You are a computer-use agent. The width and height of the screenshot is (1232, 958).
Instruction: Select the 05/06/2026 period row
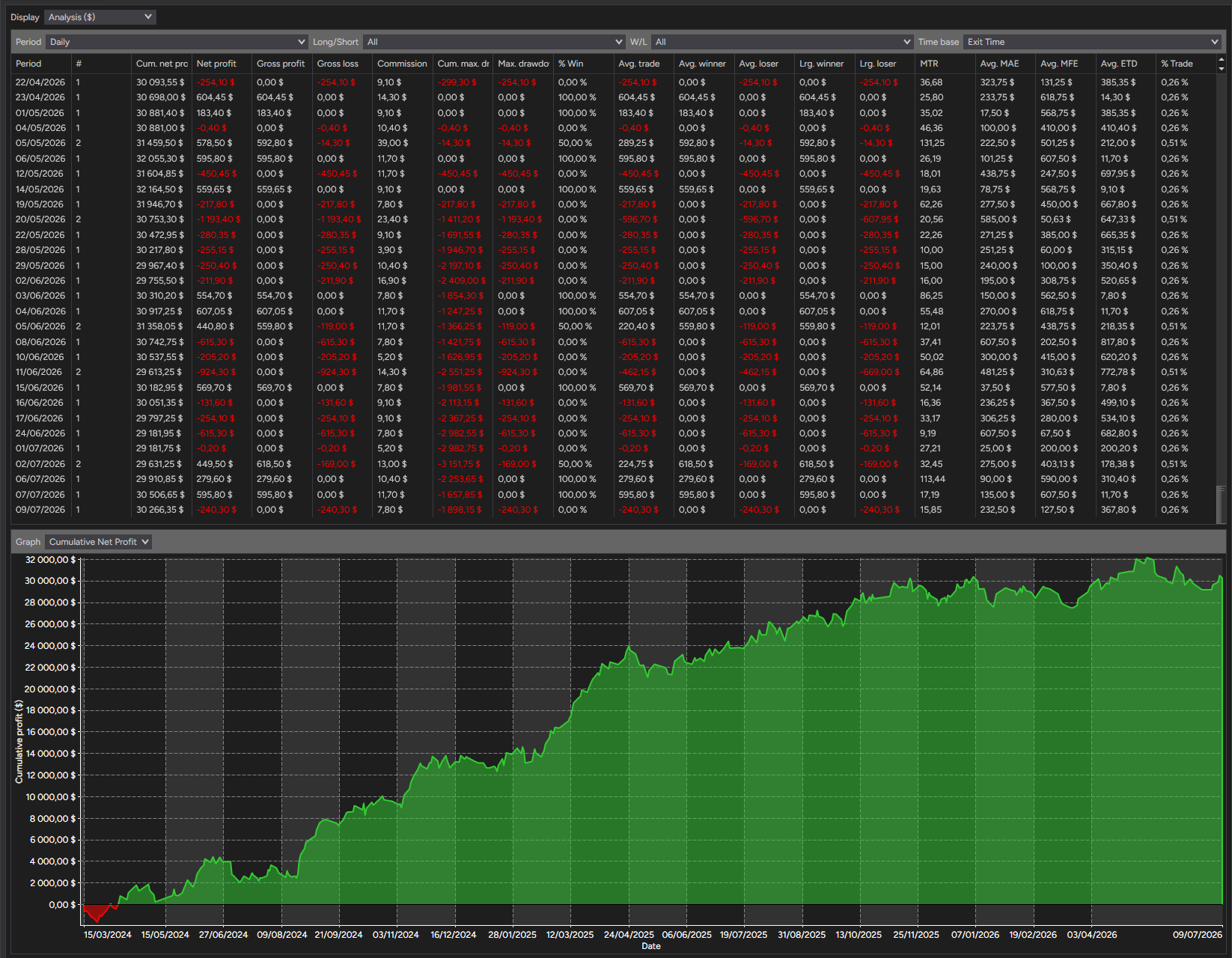tap(614, 326)
